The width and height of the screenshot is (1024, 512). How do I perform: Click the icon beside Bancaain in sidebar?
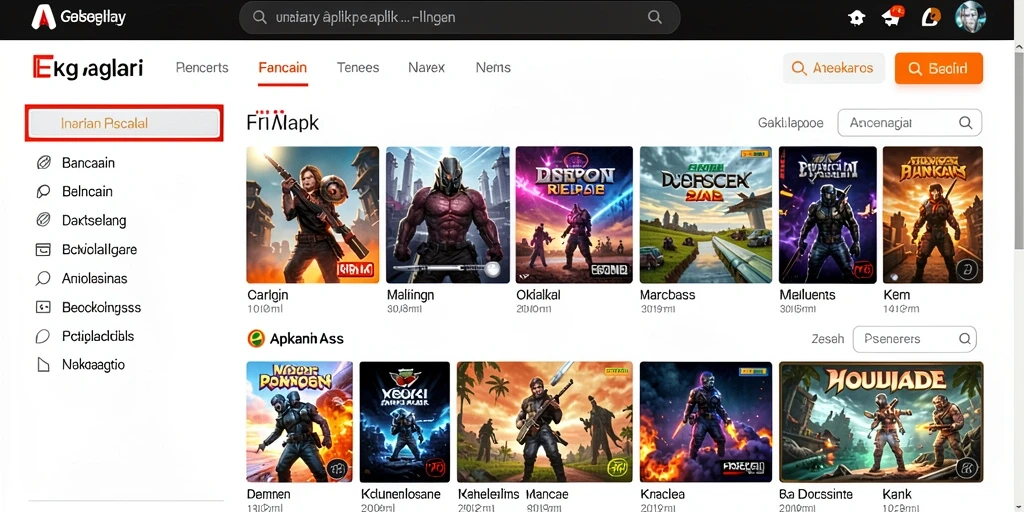[43, 163]
